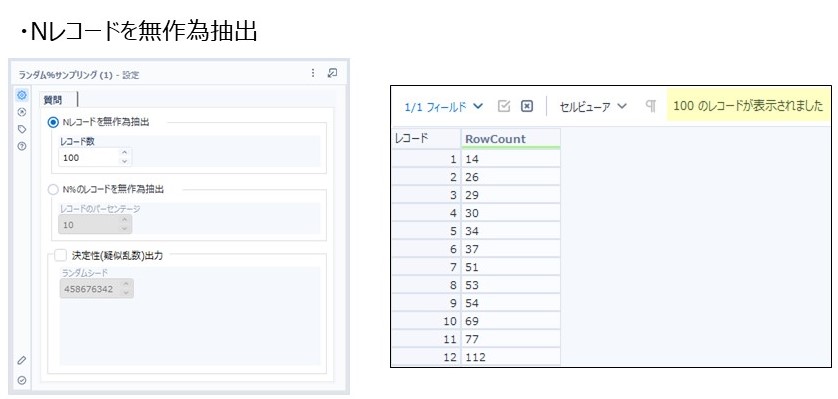The height and width of the screenshot is (399, 838).
Task: Click the 100 のレコードが表示されました message
Action: pyautogui.click(x=748, y=106)
